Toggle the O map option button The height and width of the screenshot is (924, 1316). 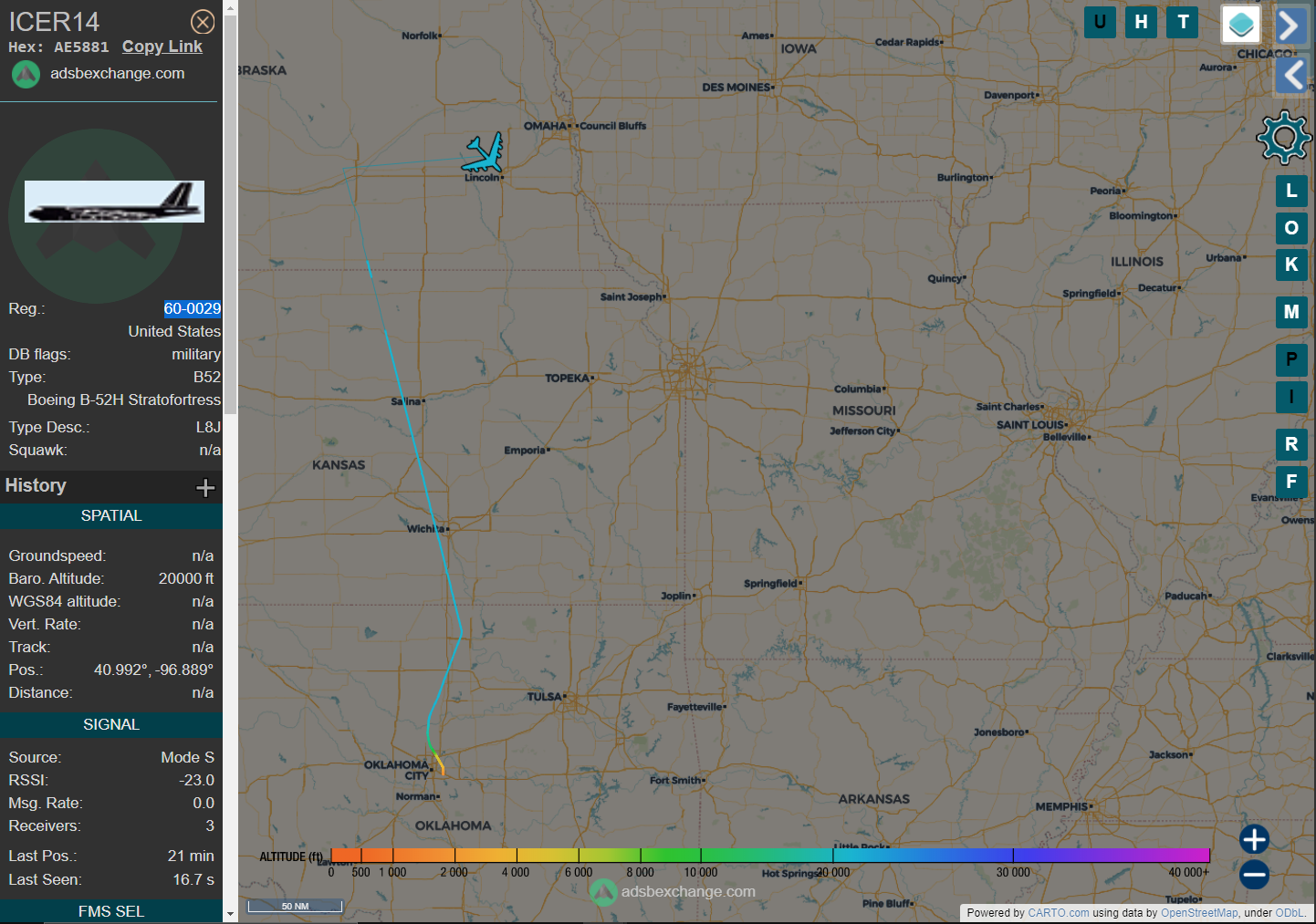[1291, 227]
